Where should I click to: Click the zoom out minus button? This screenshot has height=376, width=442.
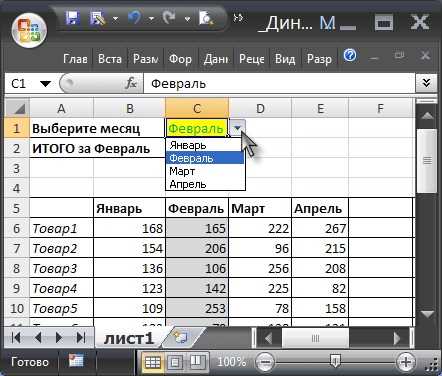click(265, 362)
